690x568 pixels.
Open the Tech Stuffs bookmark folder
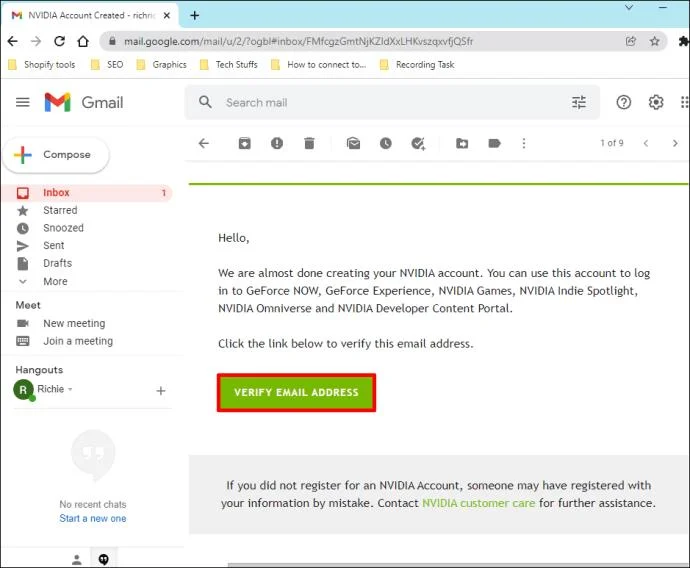click(228, 65)
